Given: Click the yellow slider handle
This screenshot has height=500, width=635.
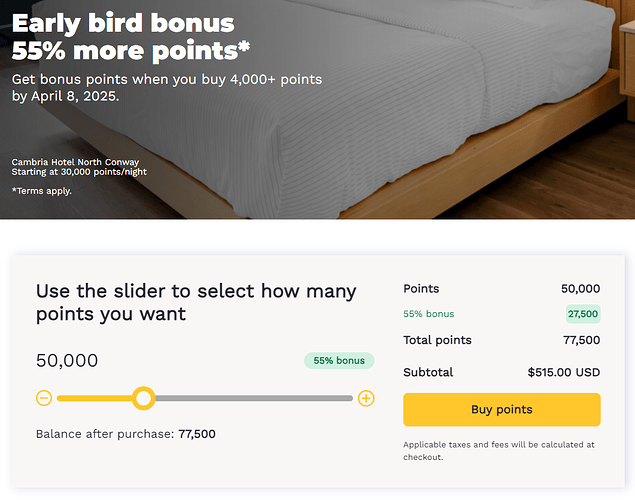Looking at the screenshot, I should pyautogui.click(x=144, y=398).
